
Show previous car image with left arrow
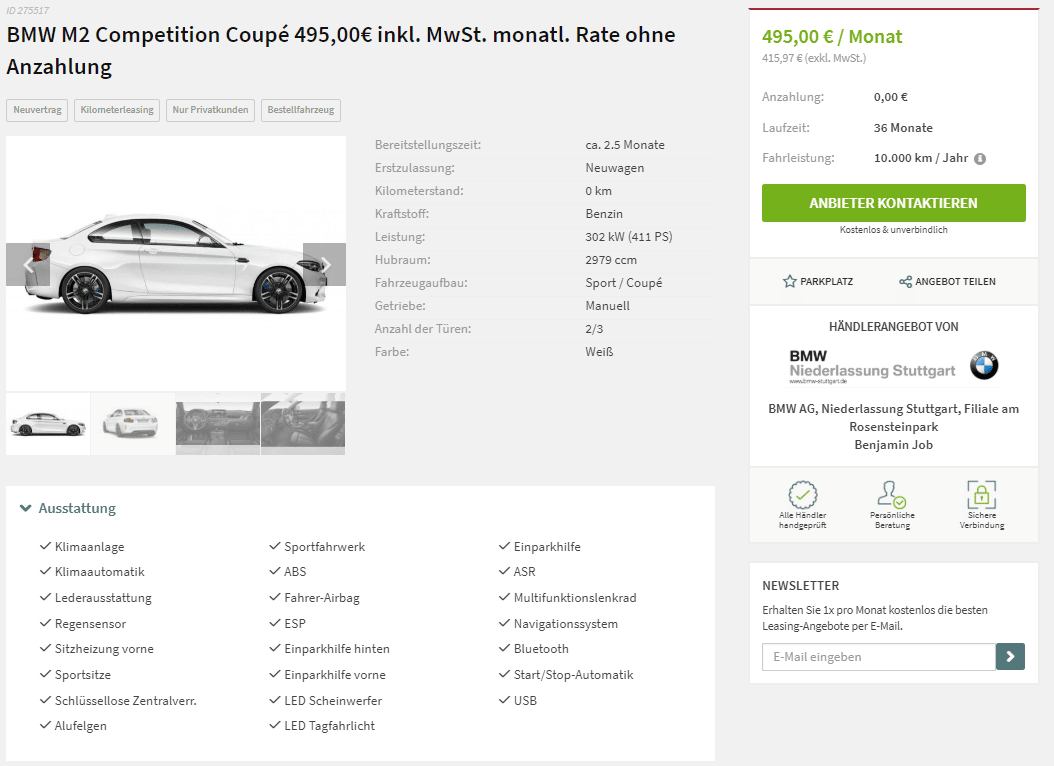(28, 265)
